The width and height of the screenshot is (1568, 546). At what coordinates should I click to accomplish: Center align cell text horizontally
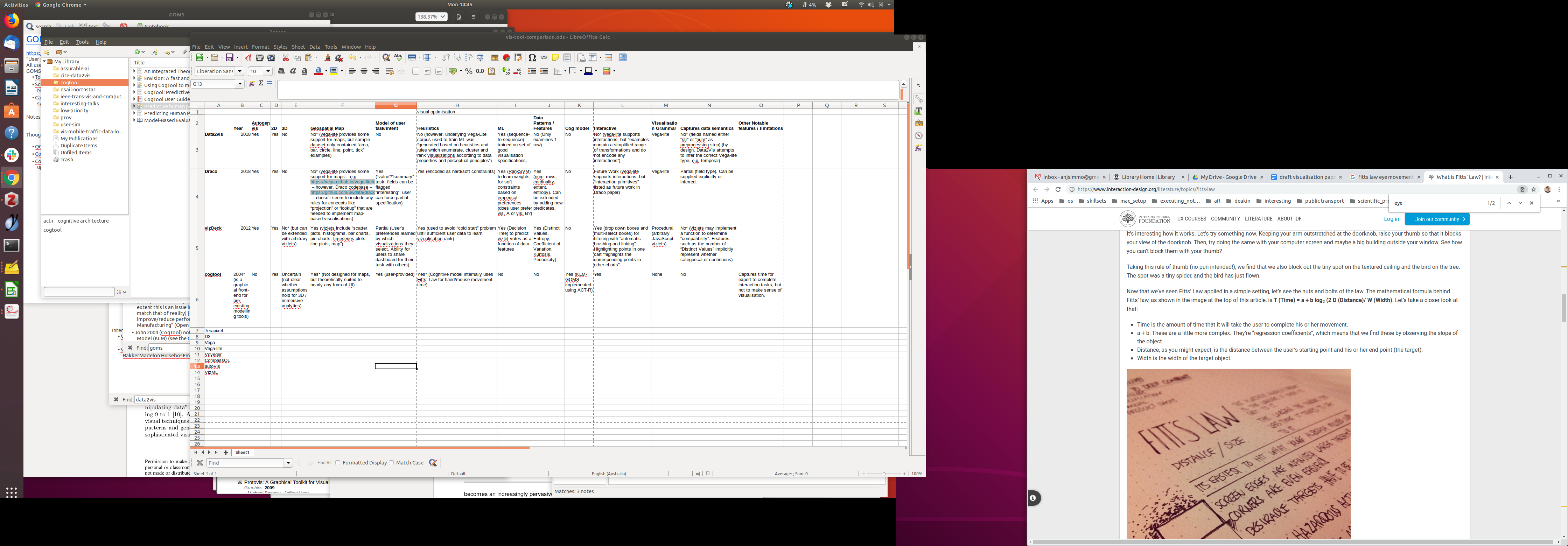coord(364,71)
